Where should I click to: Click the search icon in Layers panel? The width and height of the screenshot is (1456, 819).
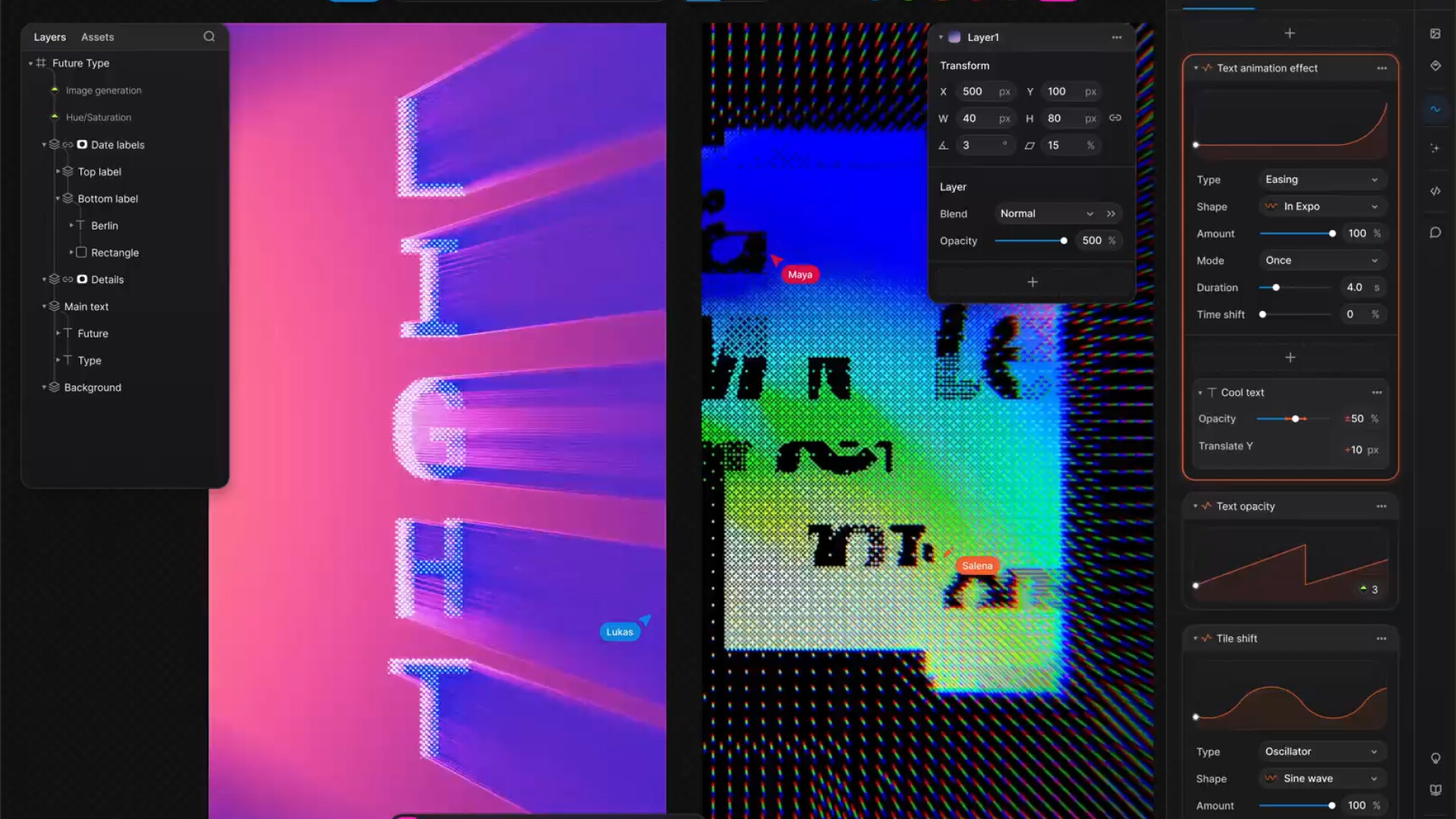click(x=209, y=36)
